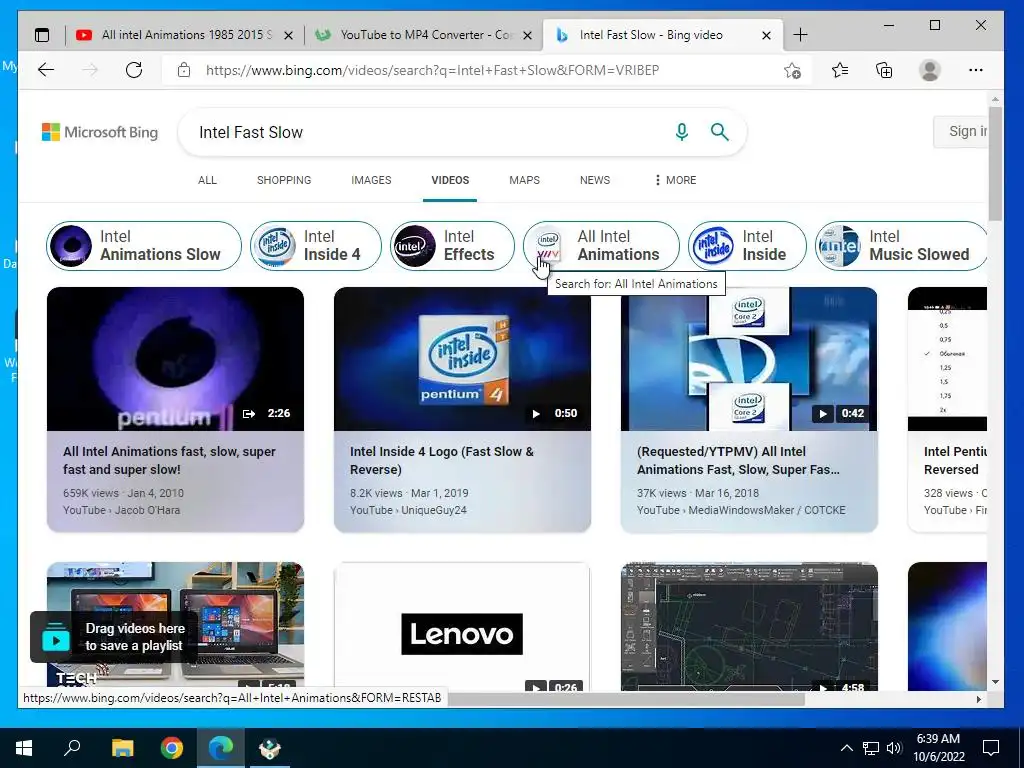Open the Favorites list
This screenshot has height=768, width=1024.
(840, 70)
